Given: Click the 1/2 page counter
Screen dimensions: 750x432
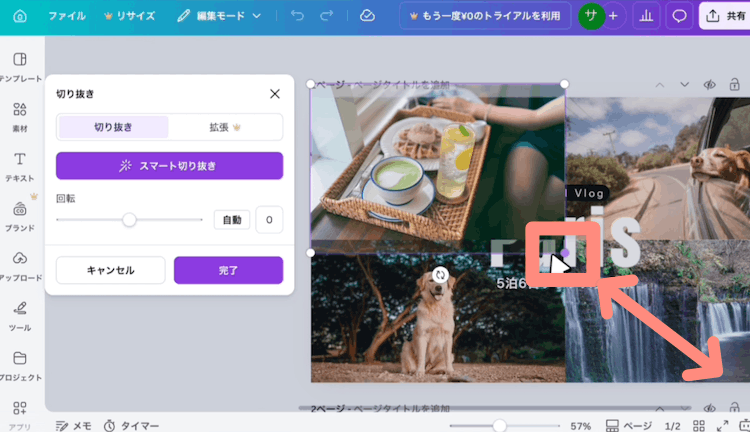Looking at the screenshot, I should 672,426.
